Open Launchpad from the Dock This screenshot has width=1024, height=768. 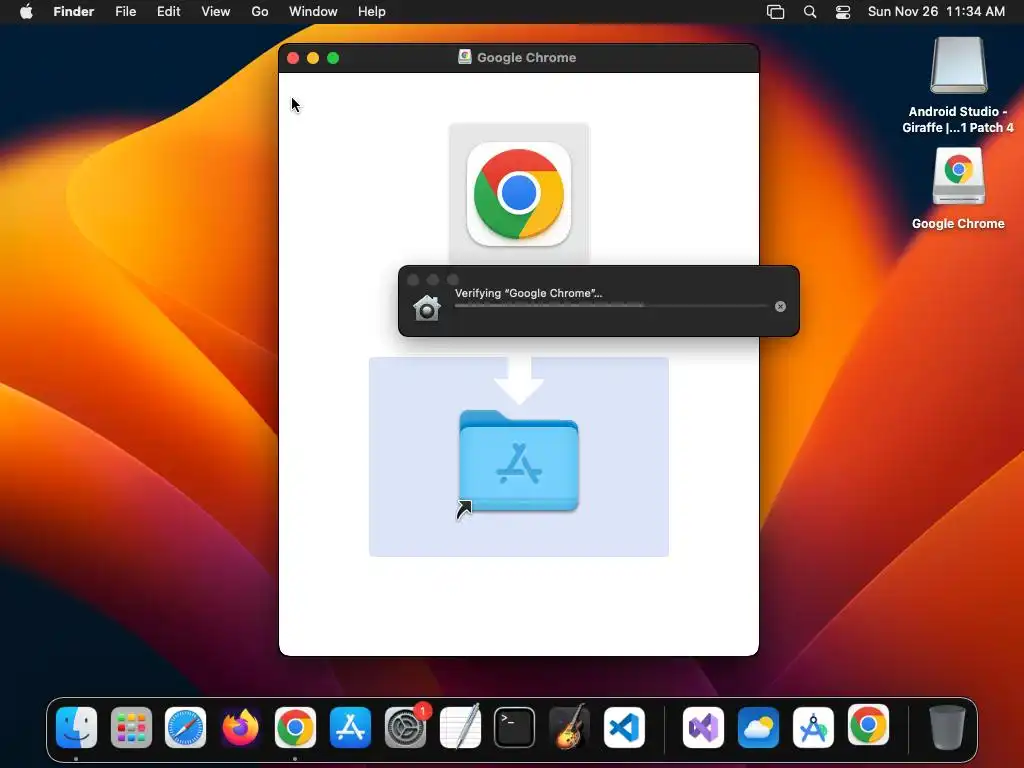131,727
